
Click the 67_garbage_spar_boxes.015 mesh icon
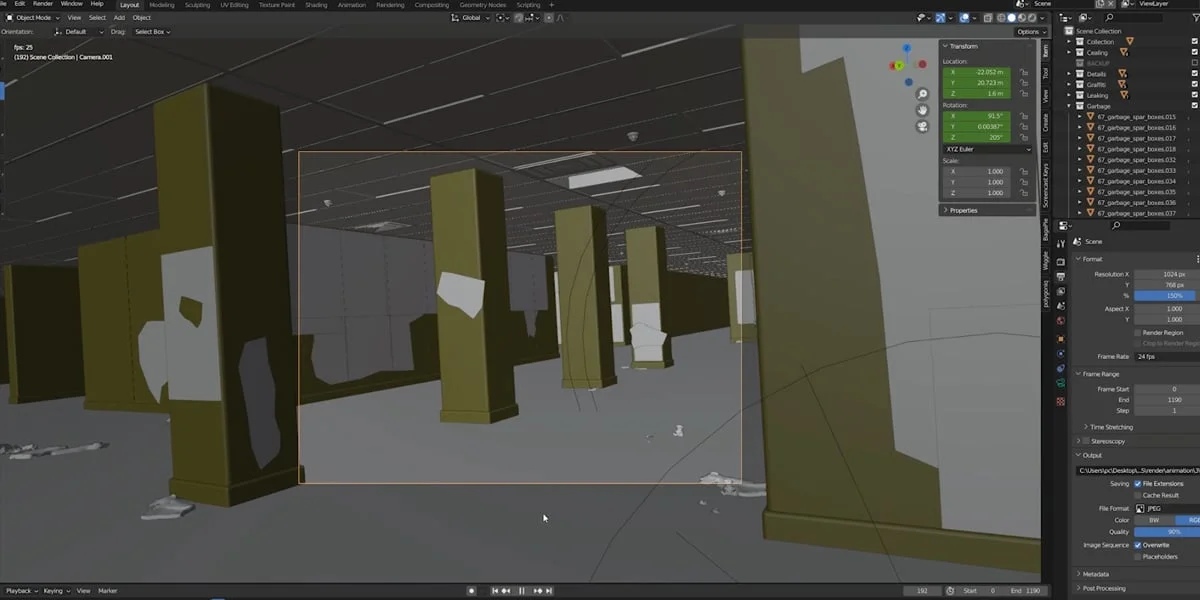(x=1091, y=116)
